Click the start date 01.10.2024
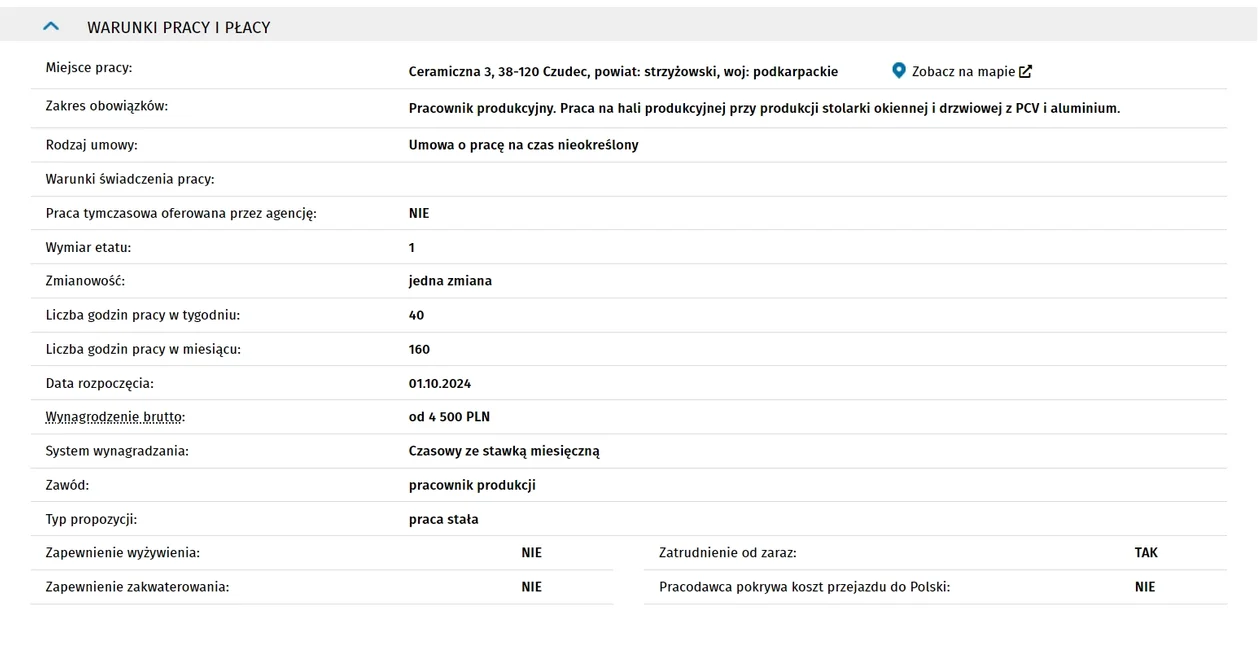 coord(440,383)
